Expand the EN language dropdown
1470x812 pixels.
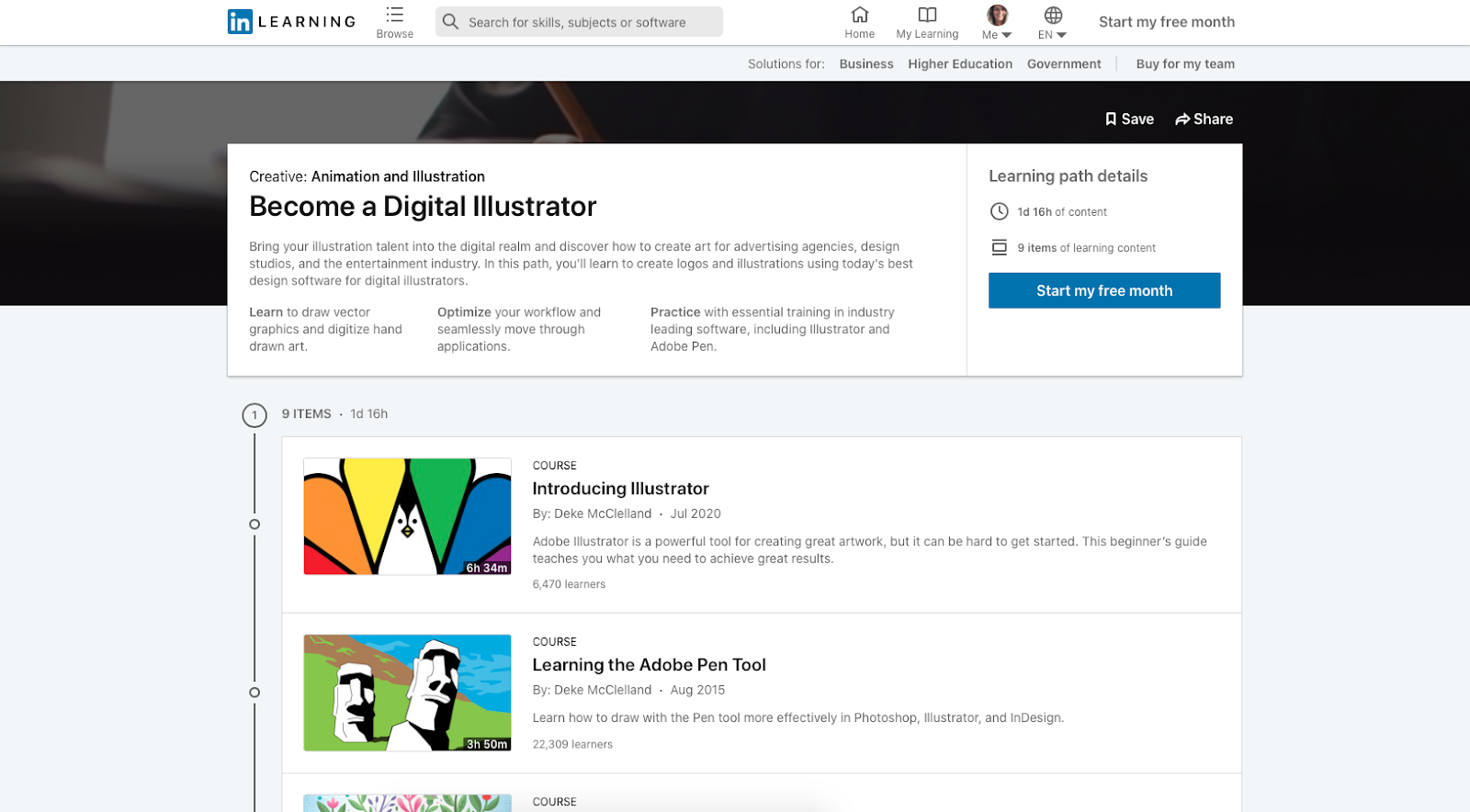pos(1061,35)
